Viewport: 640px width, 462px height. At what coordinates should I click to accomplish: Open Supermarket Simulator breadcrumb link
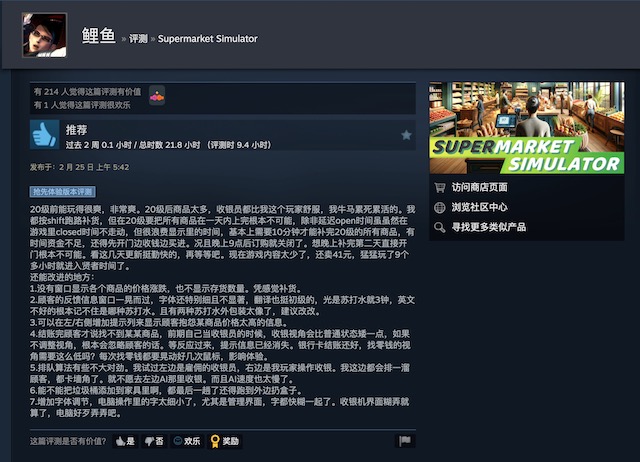[207, 39]
